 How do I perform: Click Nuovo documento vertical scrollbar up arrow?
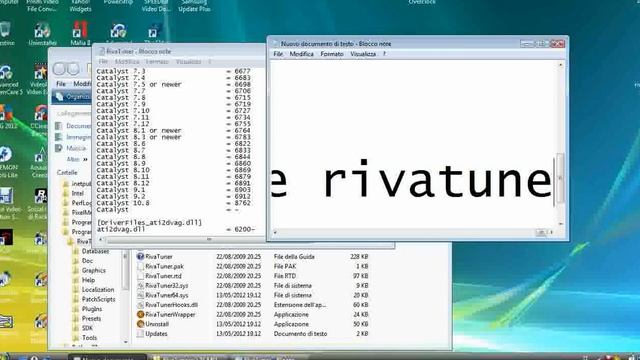(560, 65)
